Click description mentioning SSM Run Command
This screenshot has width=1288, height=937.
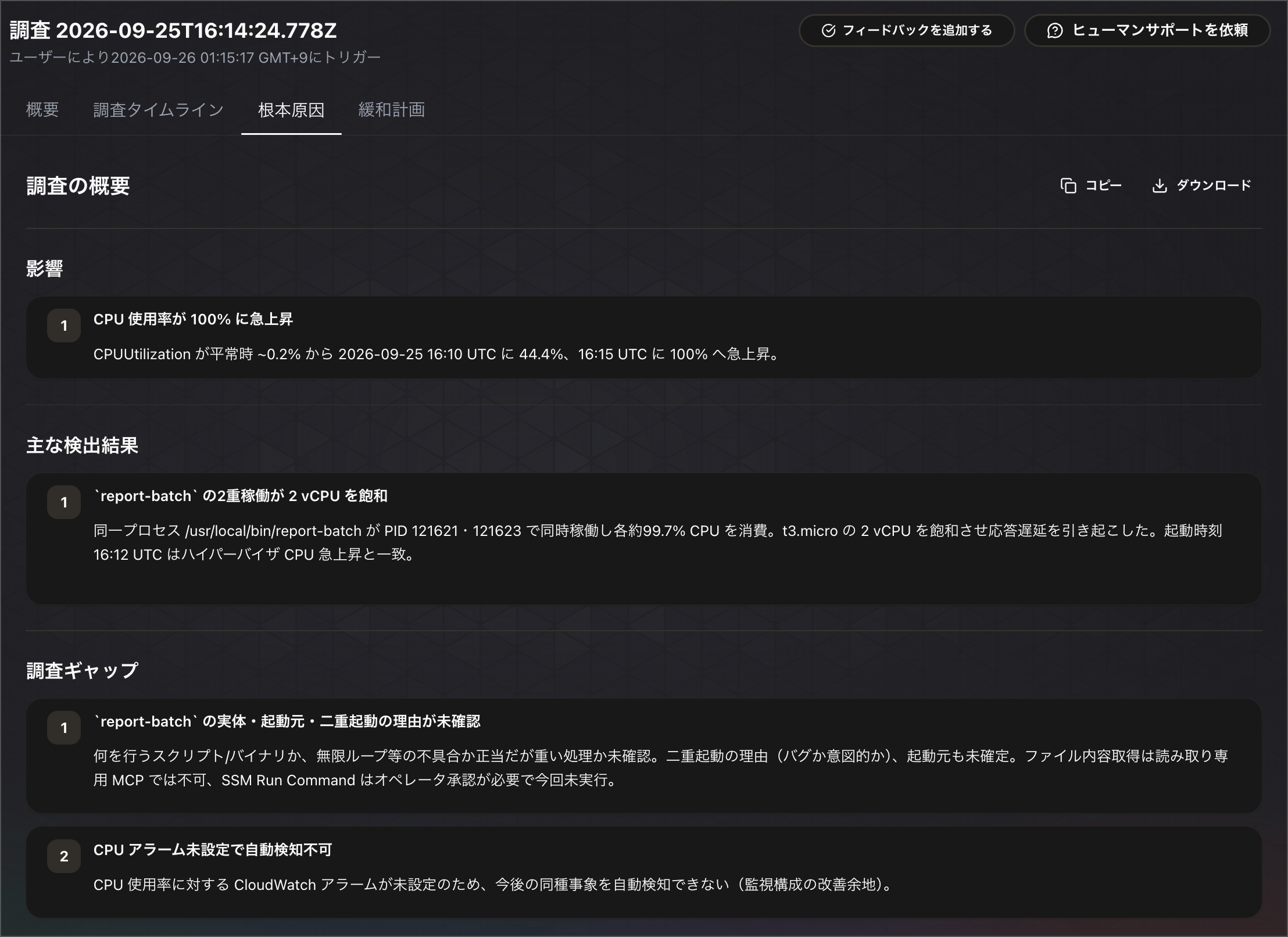click(x=661, y=768)
